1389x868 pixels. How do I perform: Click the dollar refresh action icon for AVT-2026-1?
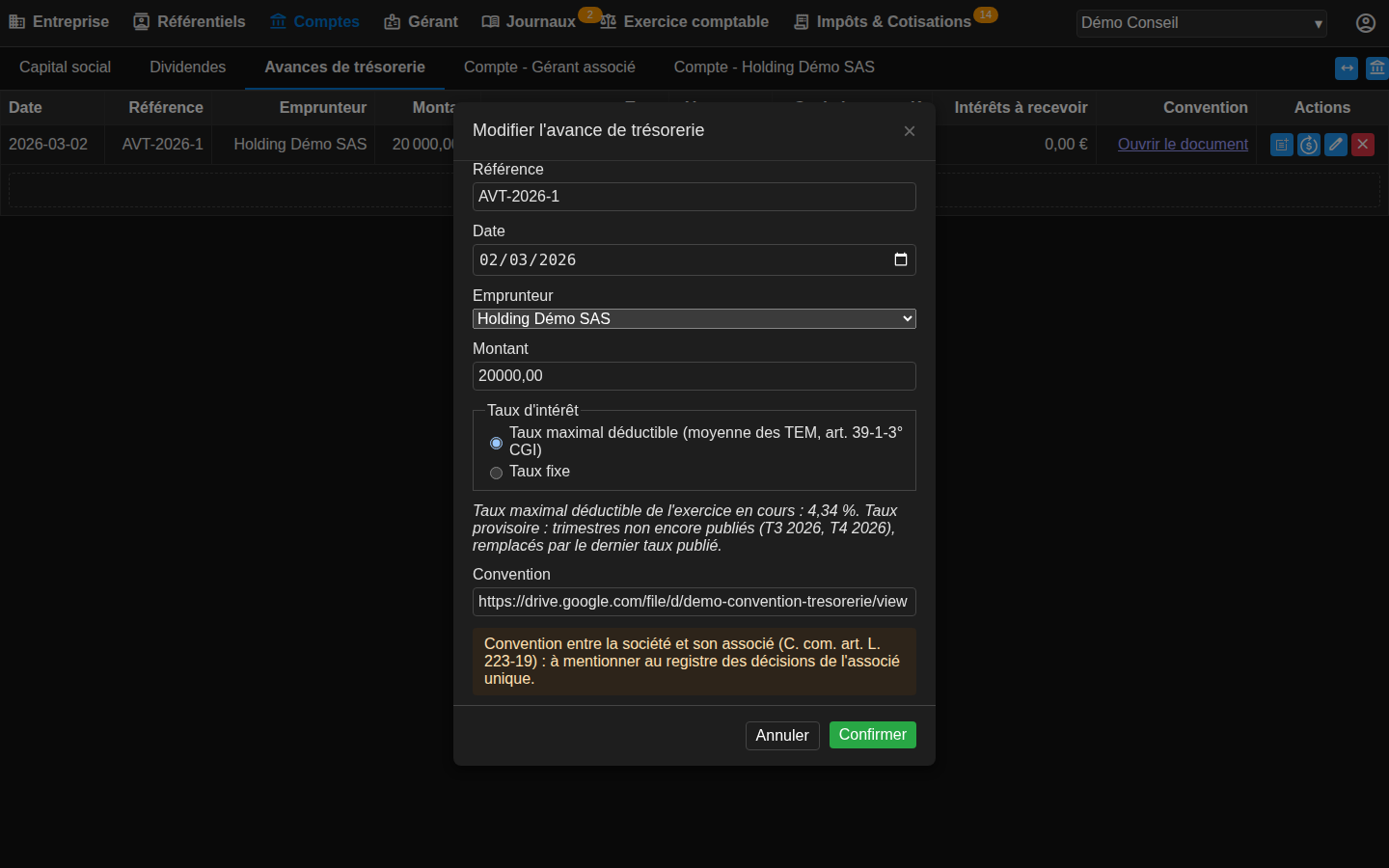tap(1309, 145)
